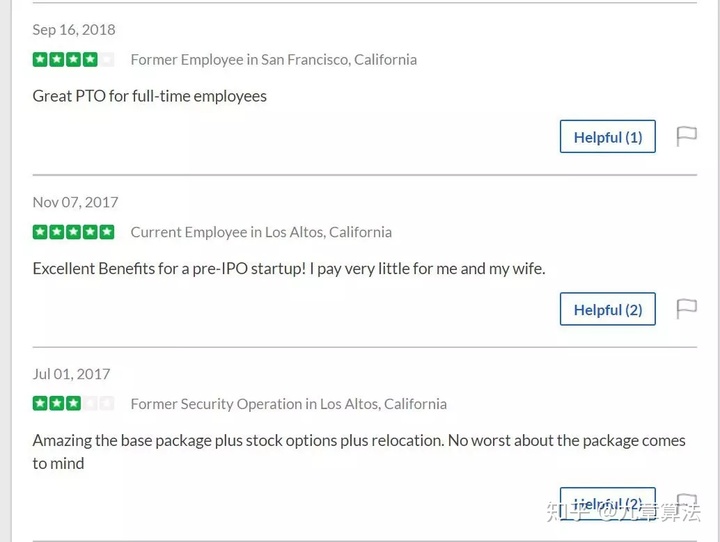Flag the Sep 16, 2018 review
720x542 pixels.
click(686, 136)
